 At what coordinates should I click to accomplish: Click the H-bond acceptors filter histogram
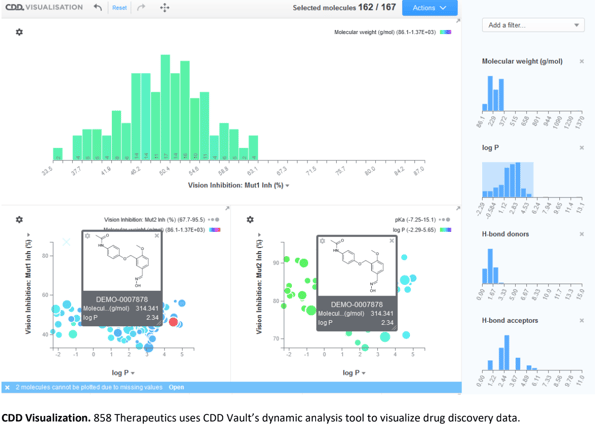[532, 352]
